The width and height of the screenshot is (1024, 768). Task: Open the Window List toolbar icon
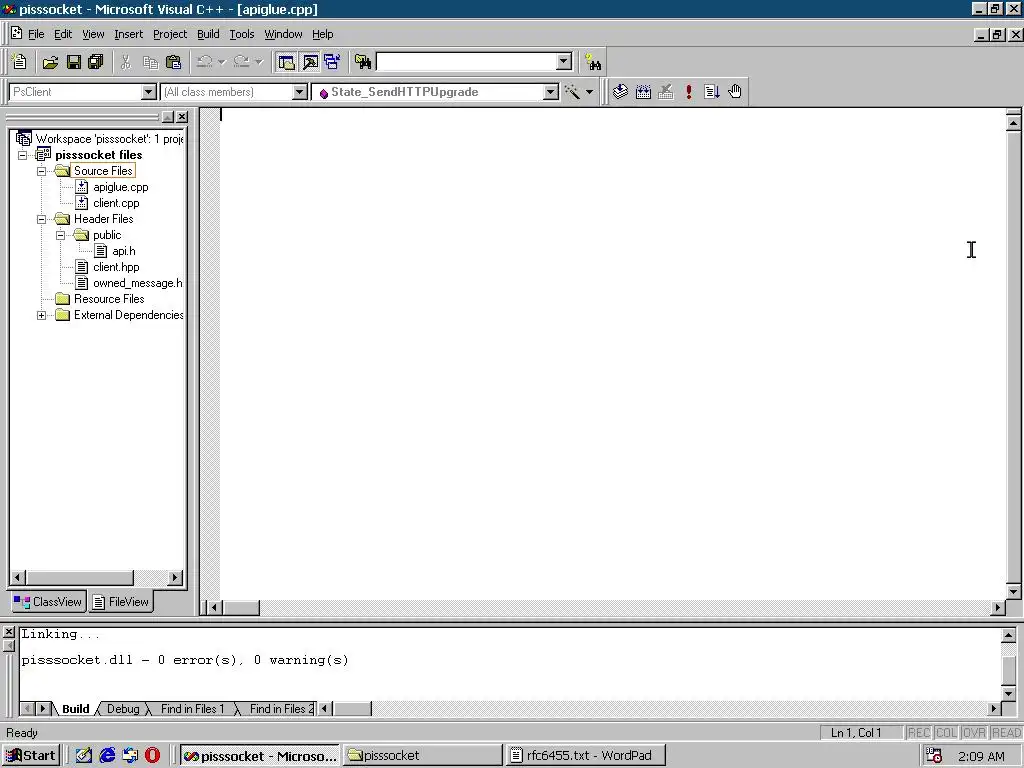(x=332, y=62)
